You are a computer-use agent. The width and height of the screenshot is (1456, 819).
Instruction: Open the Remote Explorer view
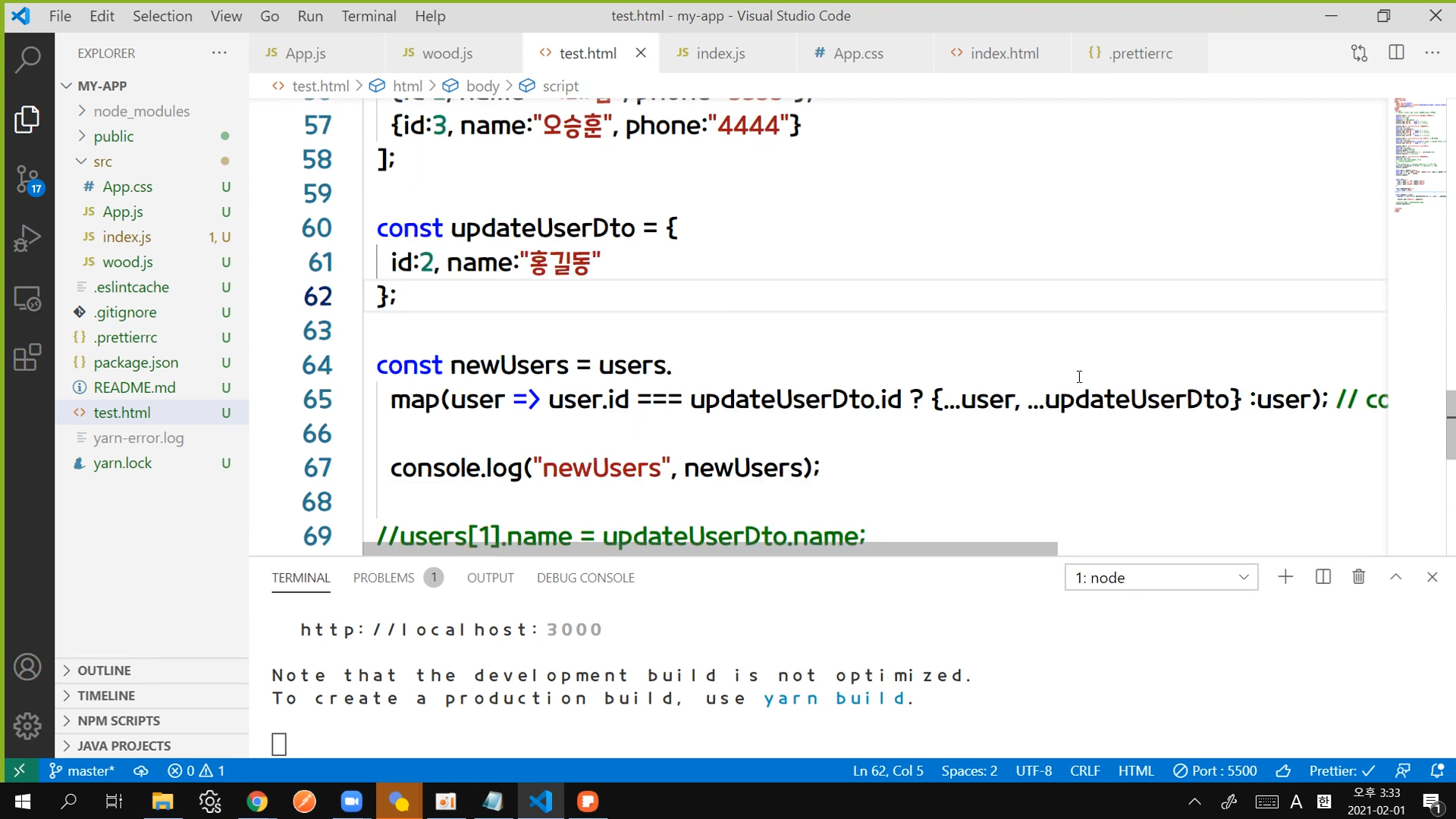[x=27, y=299]
